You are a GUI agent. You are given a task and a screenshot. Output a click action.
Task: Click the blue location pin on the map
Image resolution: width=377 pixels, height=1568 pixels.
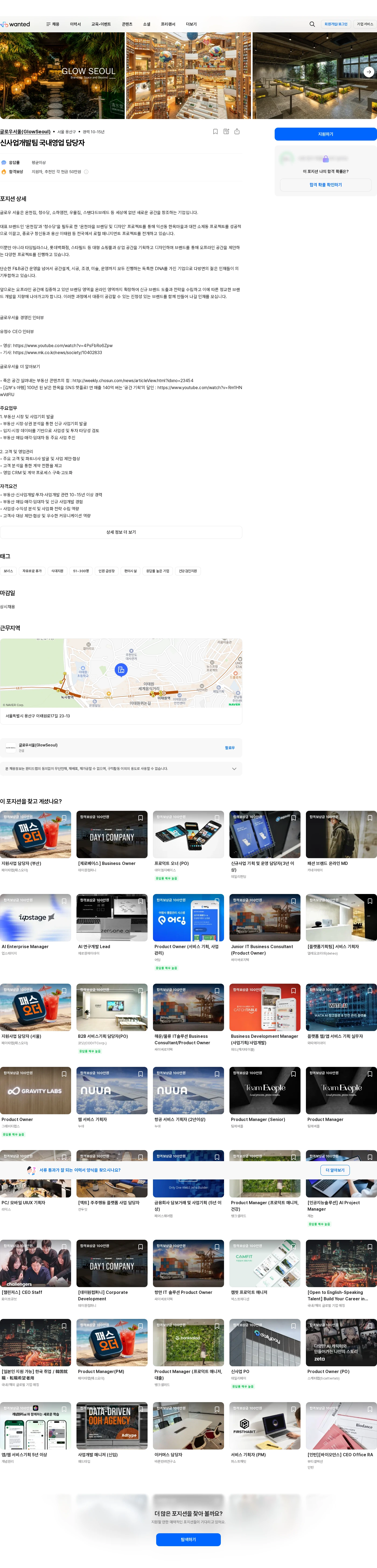tap(121, 670)
